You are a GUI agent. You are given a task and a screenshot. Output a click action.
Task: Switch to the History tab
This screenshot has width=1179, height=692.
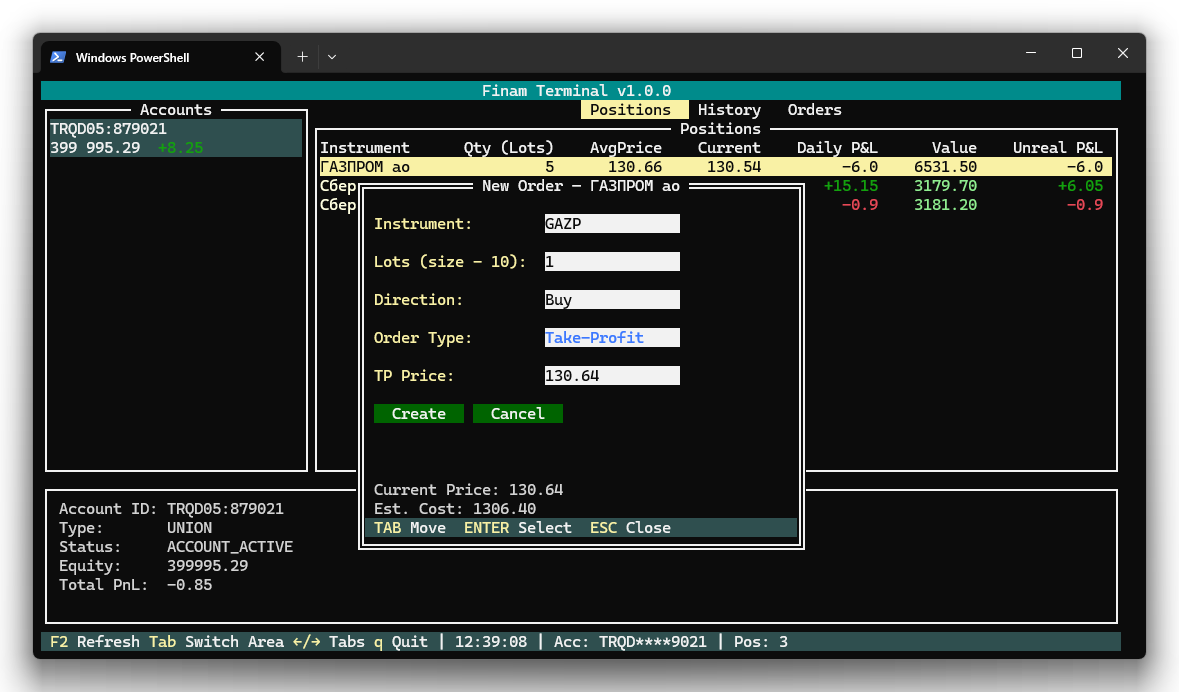729,110
